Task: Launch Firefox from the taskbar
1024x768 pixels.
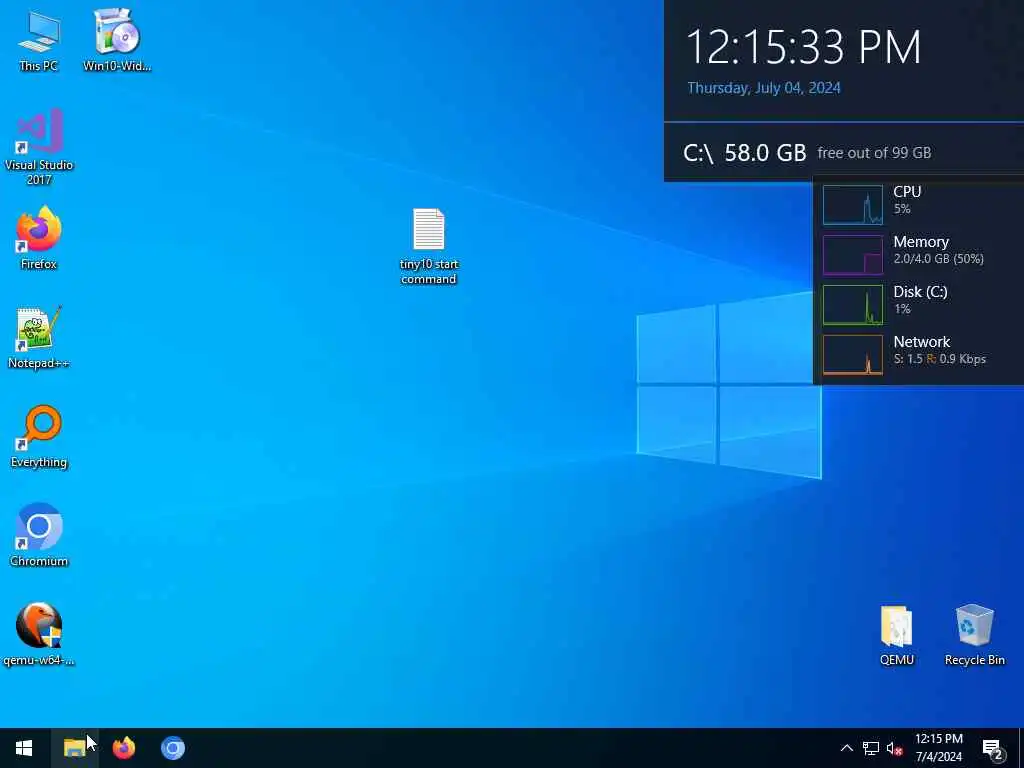Action: (x=123, y=748)
